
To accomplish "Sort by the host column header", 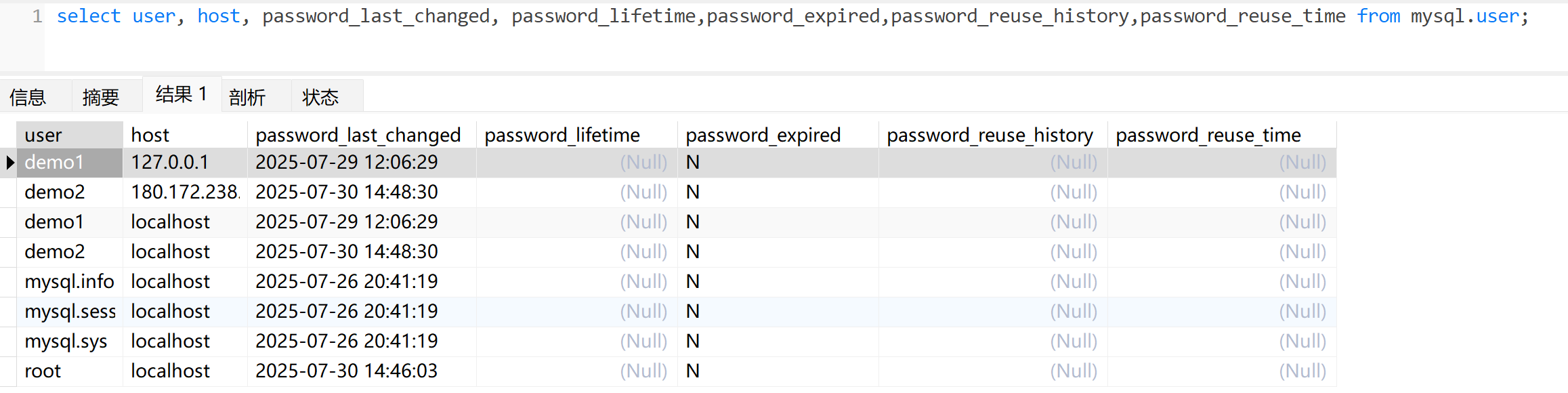I will pyautogui.click(x=150, y=136).
